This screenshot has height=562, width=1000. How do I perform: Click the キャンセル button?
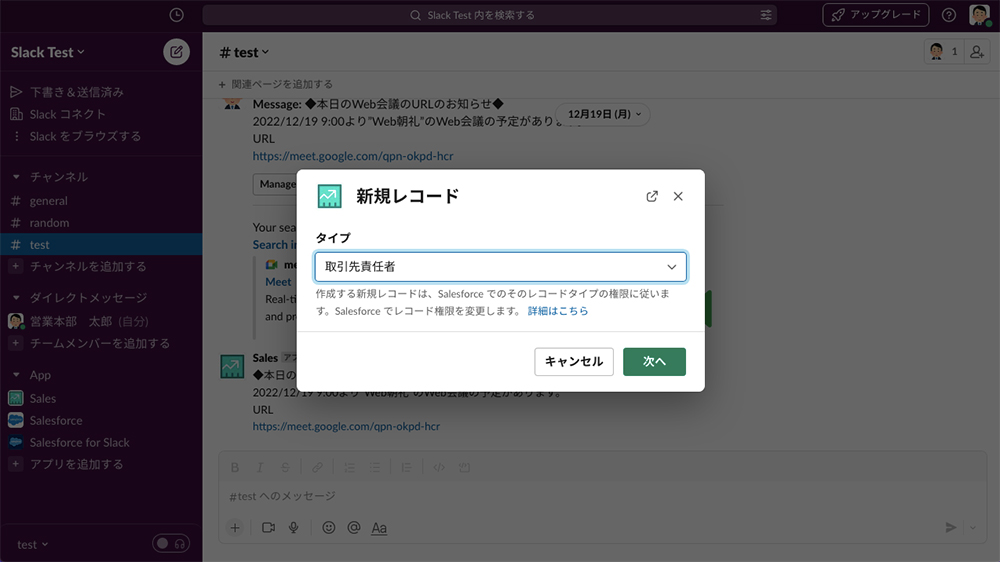574,362
